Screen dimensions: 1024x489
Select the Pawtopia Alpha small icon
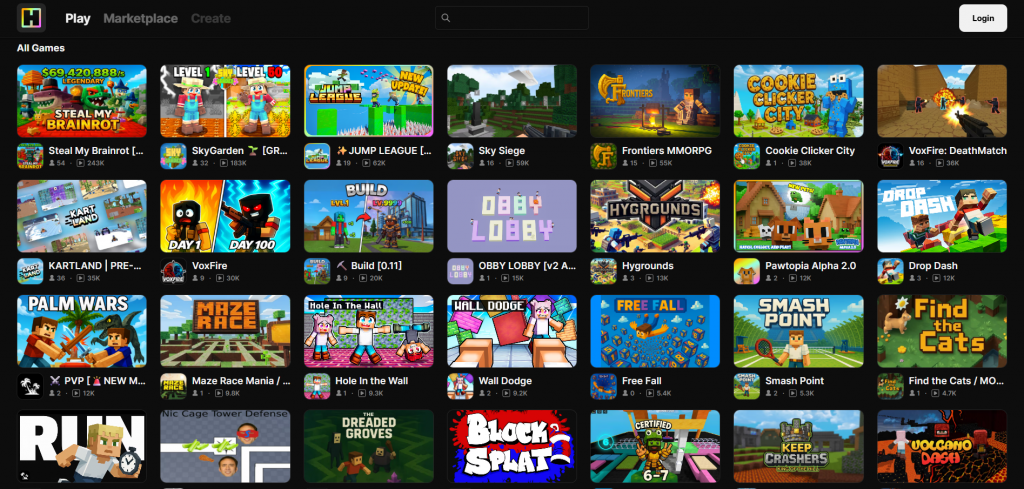point(746,271)
